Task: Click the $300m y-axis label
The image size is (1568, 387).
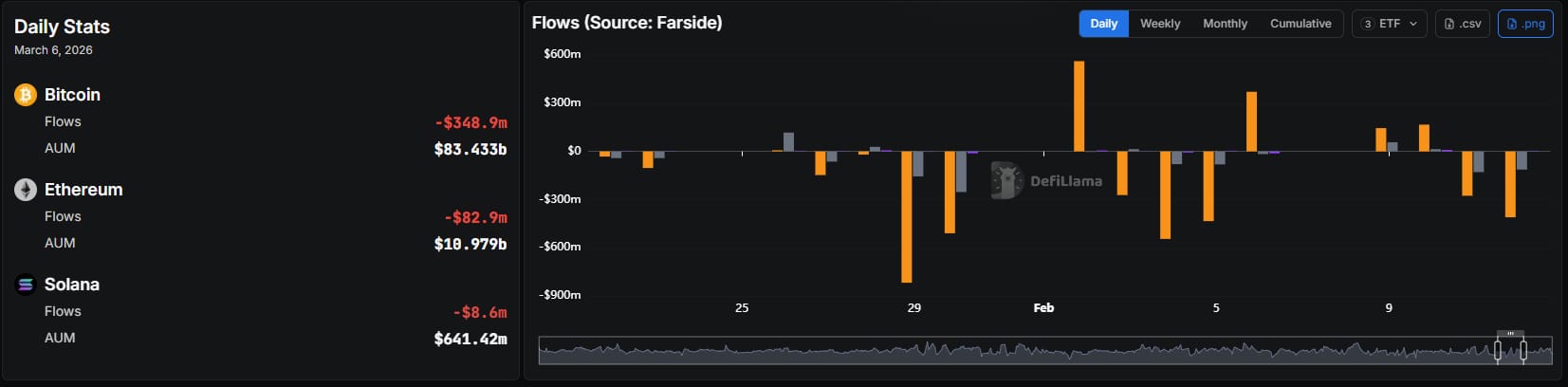Action: pos(563,102)
